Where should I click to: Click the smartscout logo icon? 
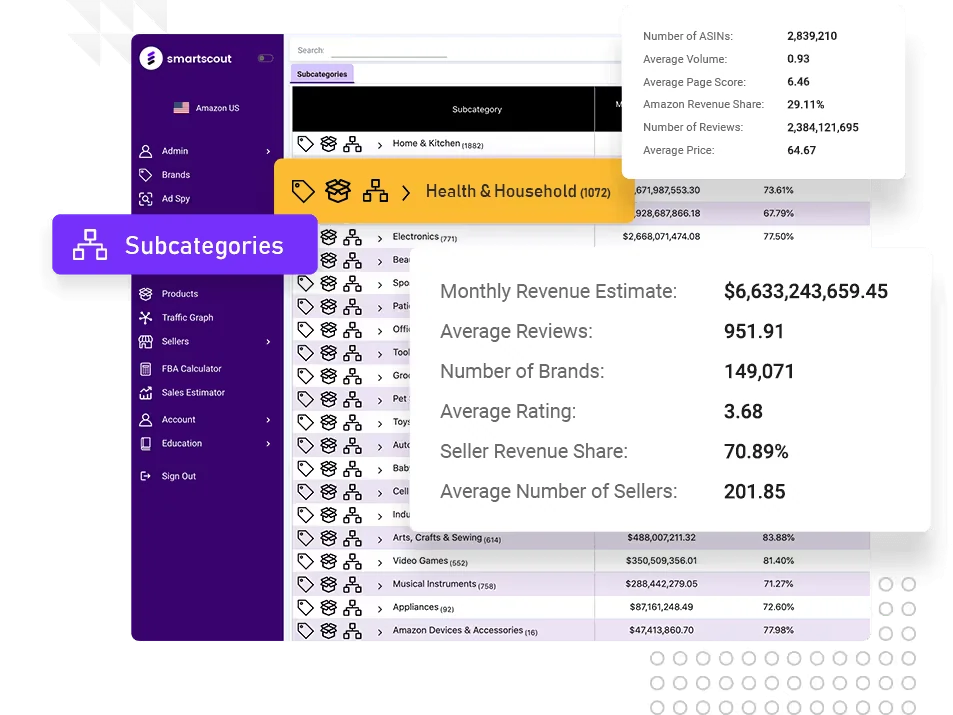click(x=151, y=57)
